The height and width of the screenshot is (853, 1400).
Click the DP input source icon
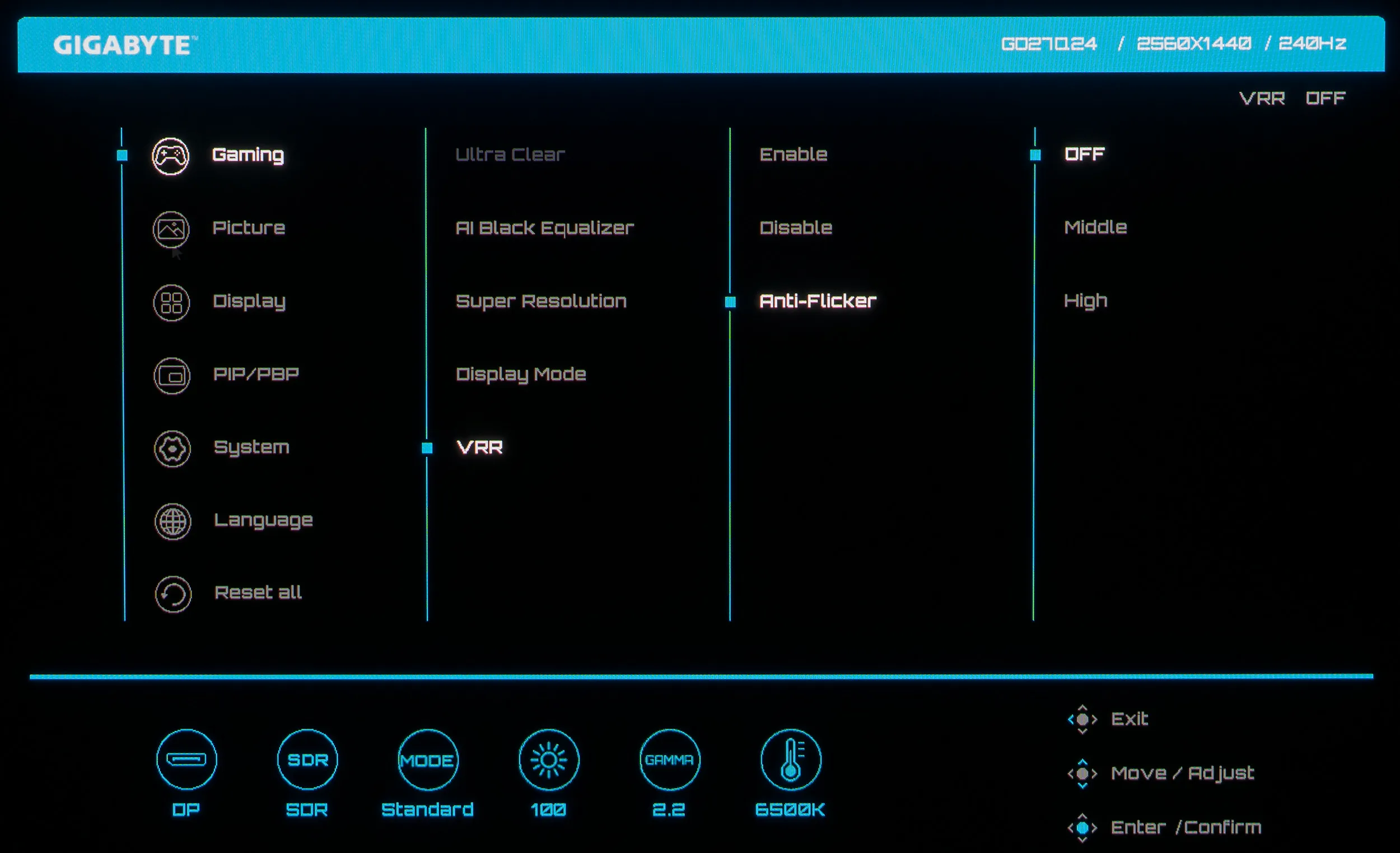186,760
